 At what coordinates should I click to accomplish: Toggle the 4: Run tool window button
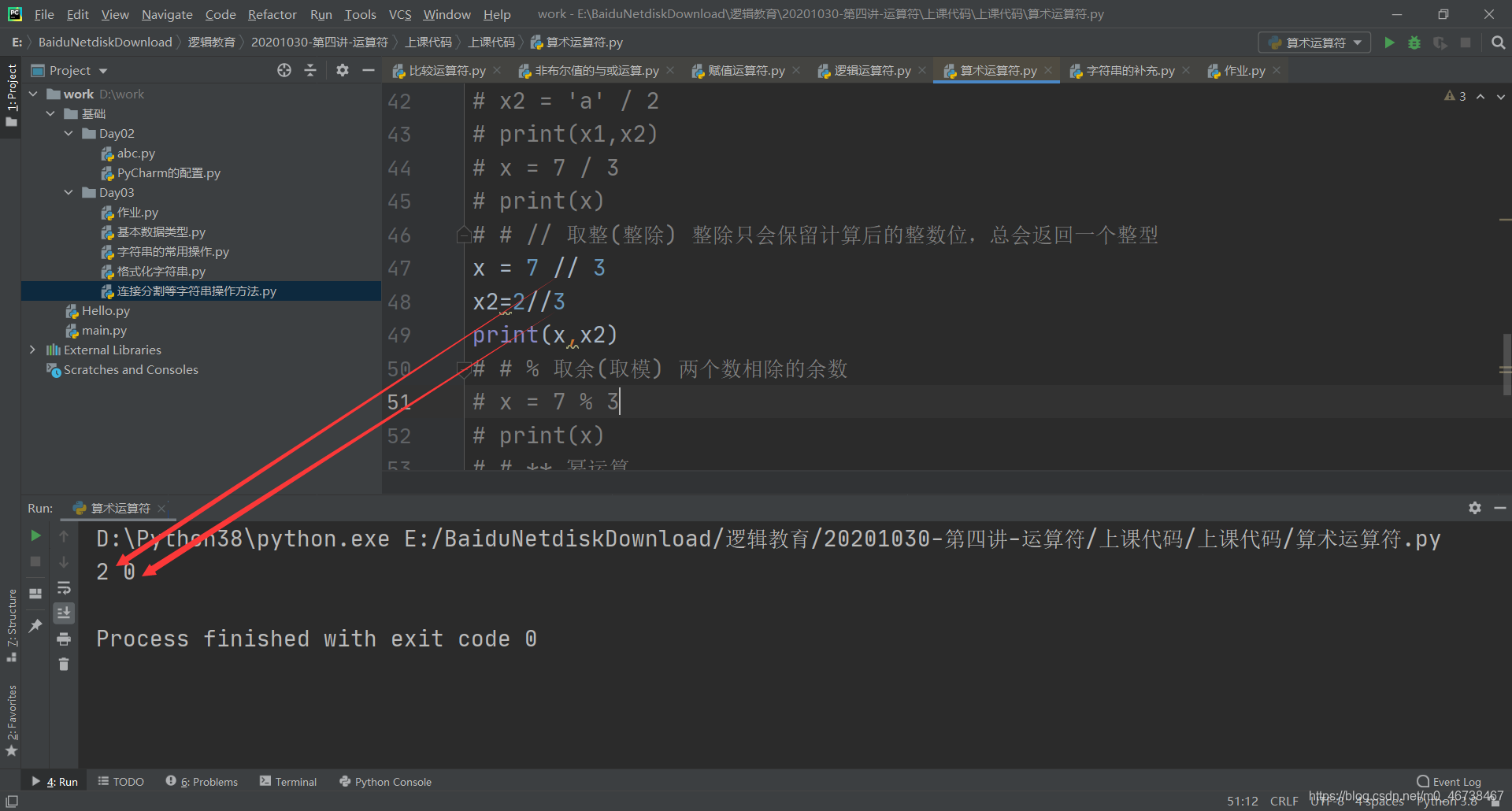54,781
